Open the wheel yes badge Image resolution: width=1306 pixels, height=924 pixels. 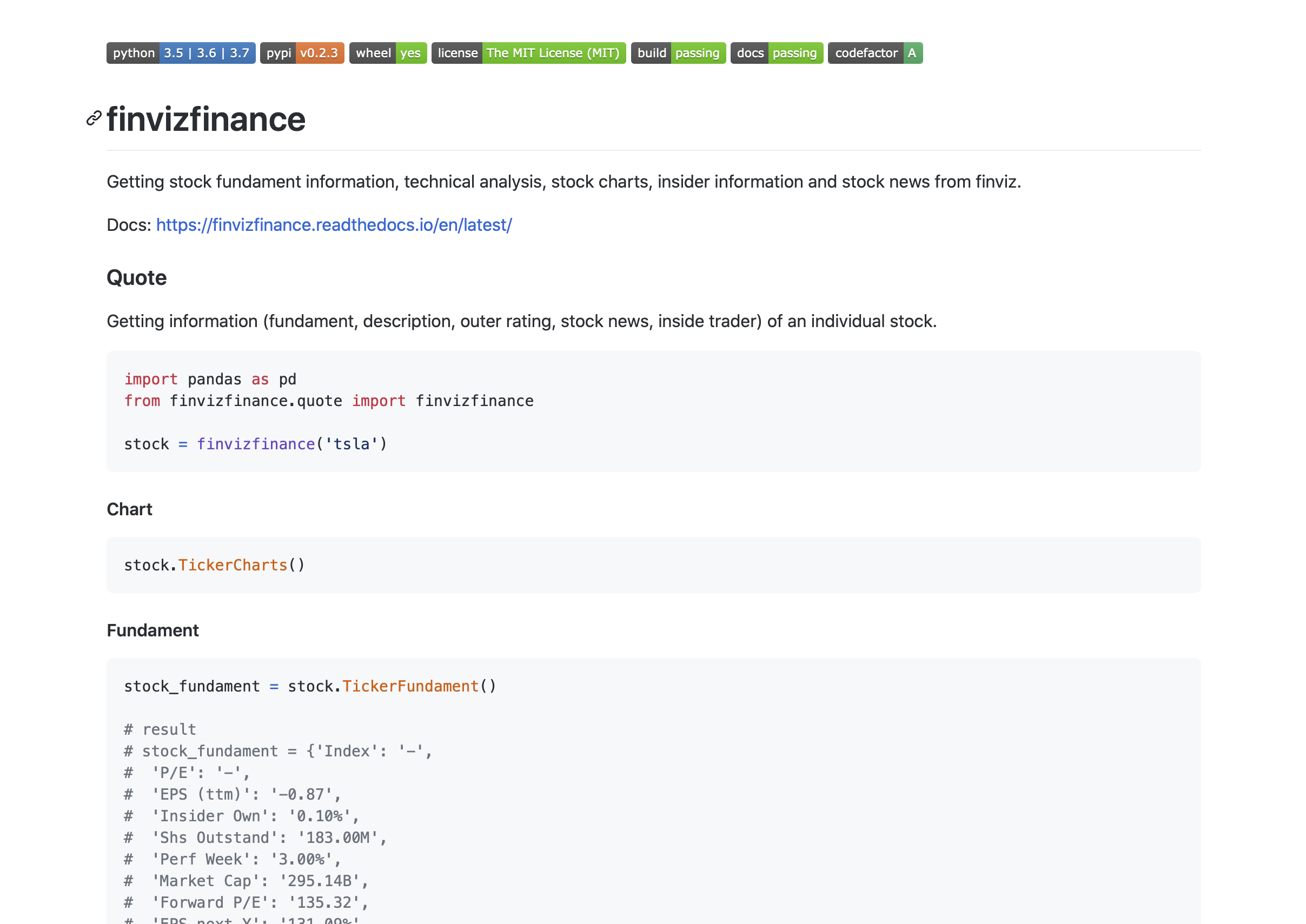[x=388, y=53]
